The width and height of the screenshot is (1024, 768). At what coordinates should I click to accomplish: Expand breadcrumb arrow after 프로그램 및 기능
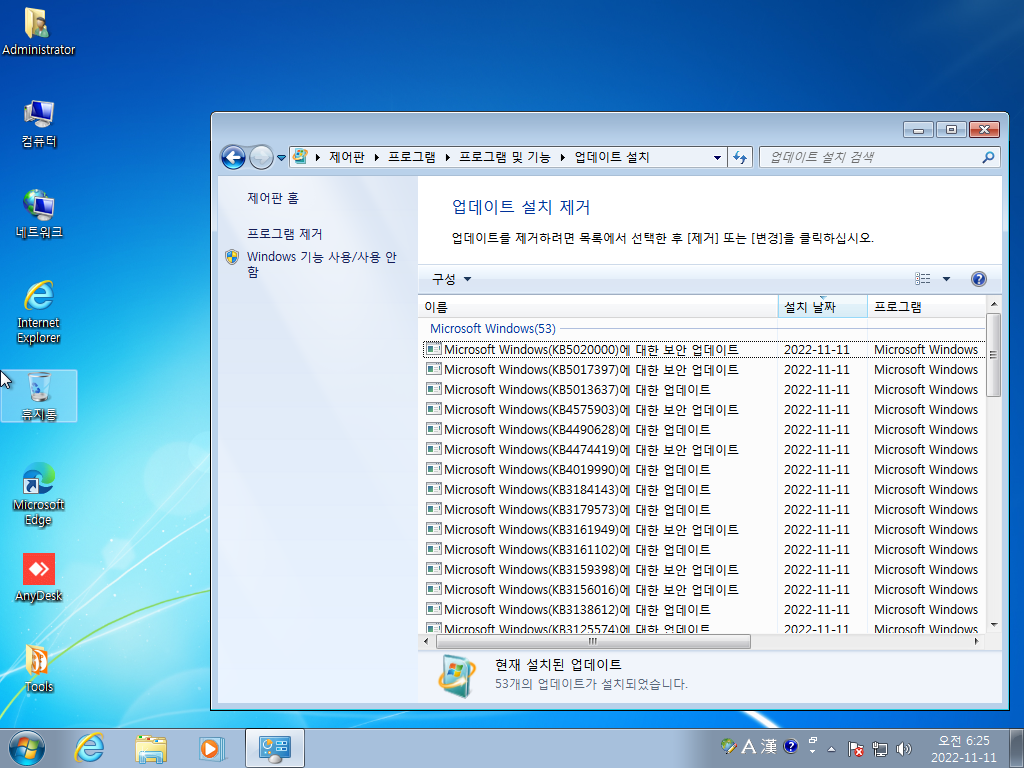click(562, 157)
